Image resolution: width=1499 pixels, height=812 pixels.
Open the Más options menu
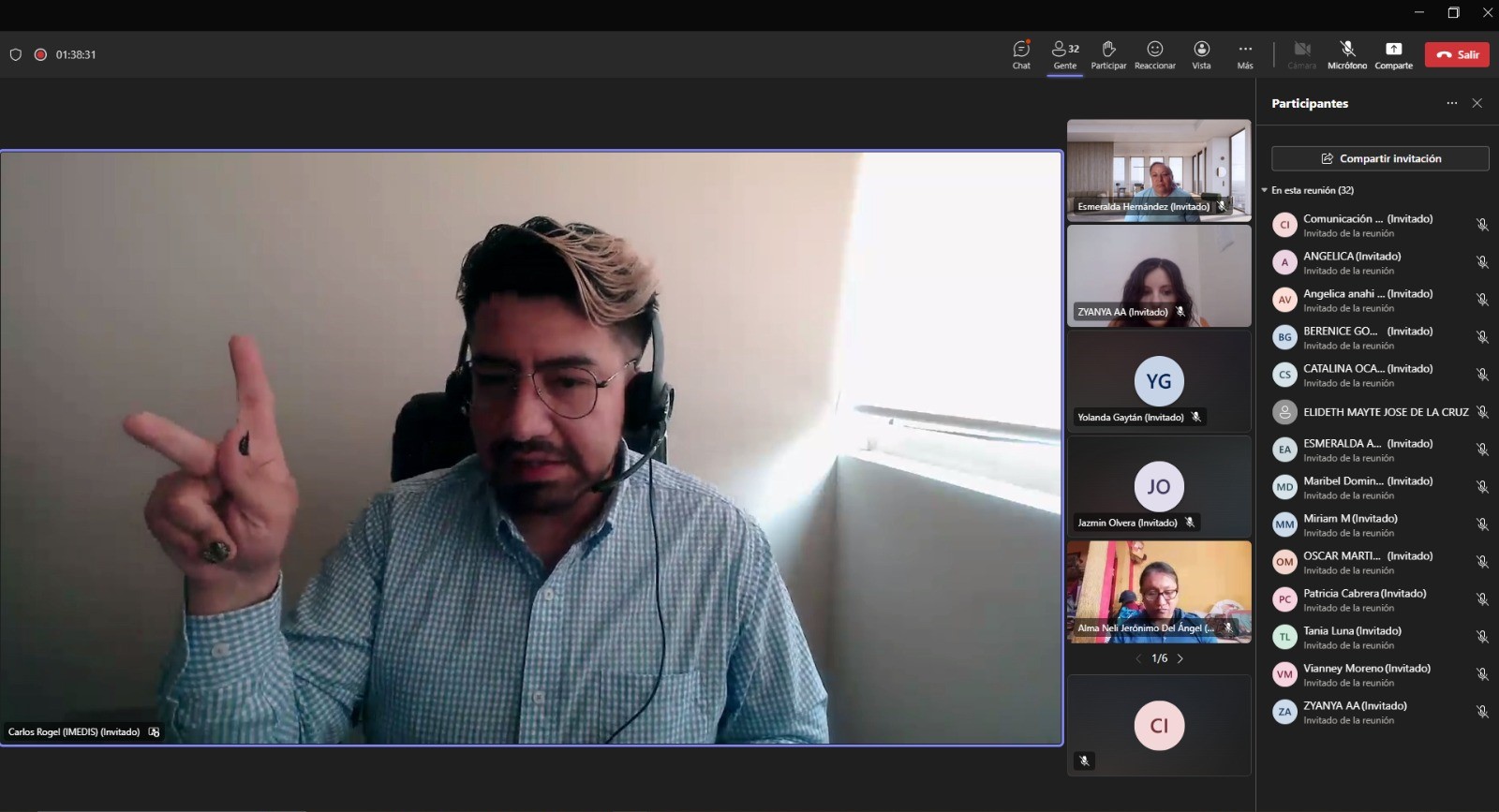1245,54
